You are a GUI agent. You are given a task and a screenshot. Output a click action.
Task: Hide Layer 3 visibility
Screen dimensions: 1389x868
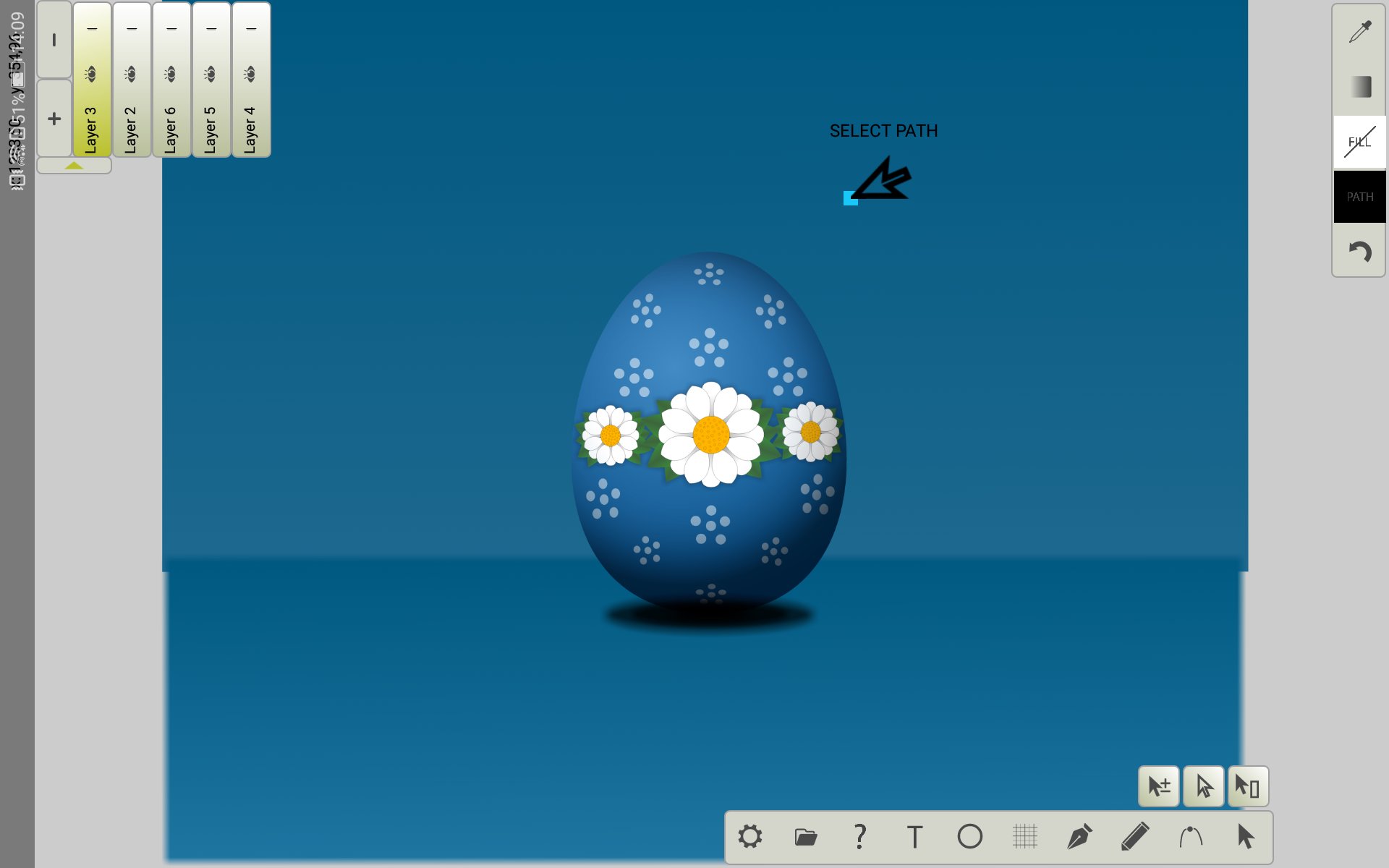coord(91,72)
